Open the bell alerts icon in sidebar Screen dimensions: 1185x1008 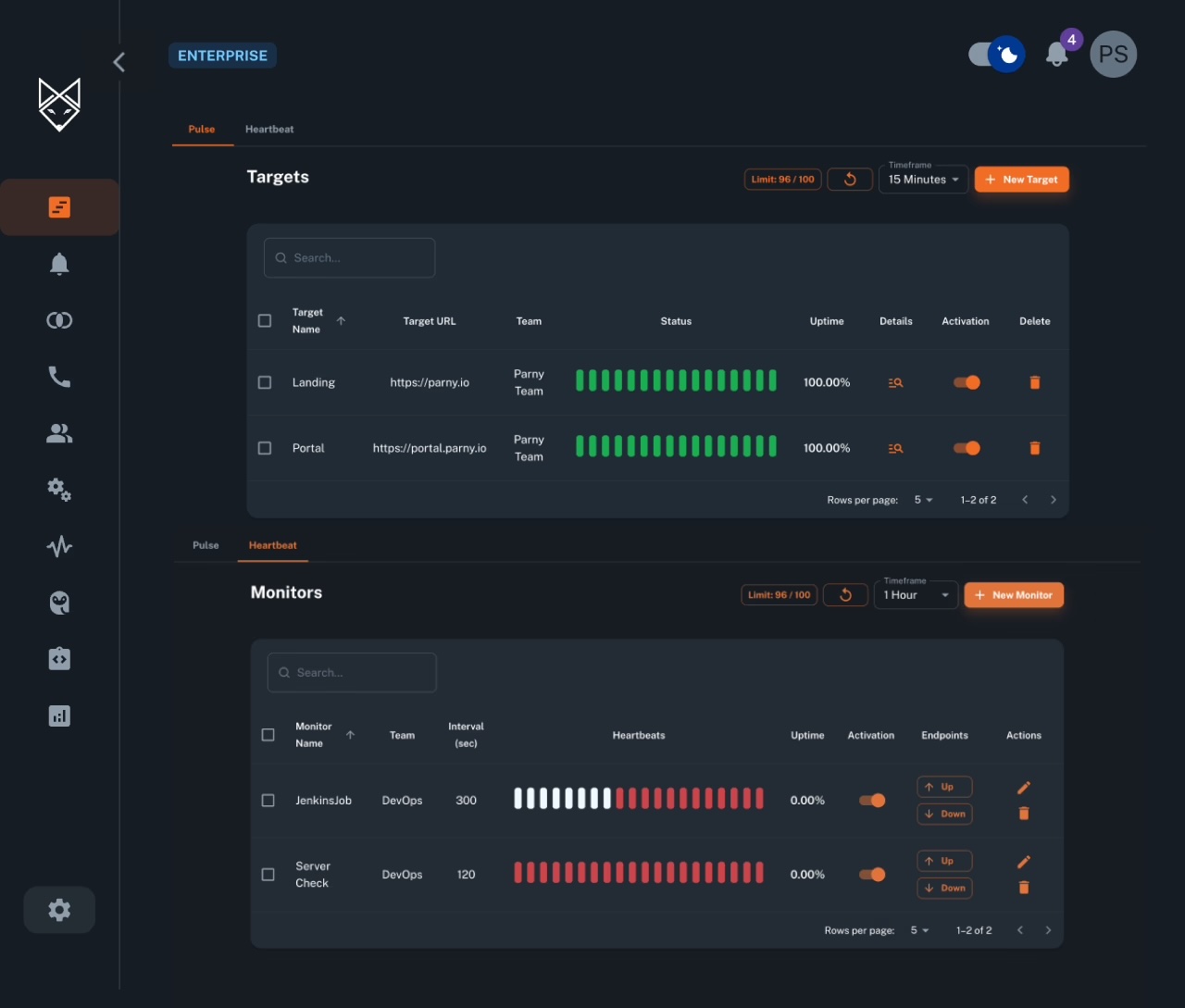click(59, 264)
